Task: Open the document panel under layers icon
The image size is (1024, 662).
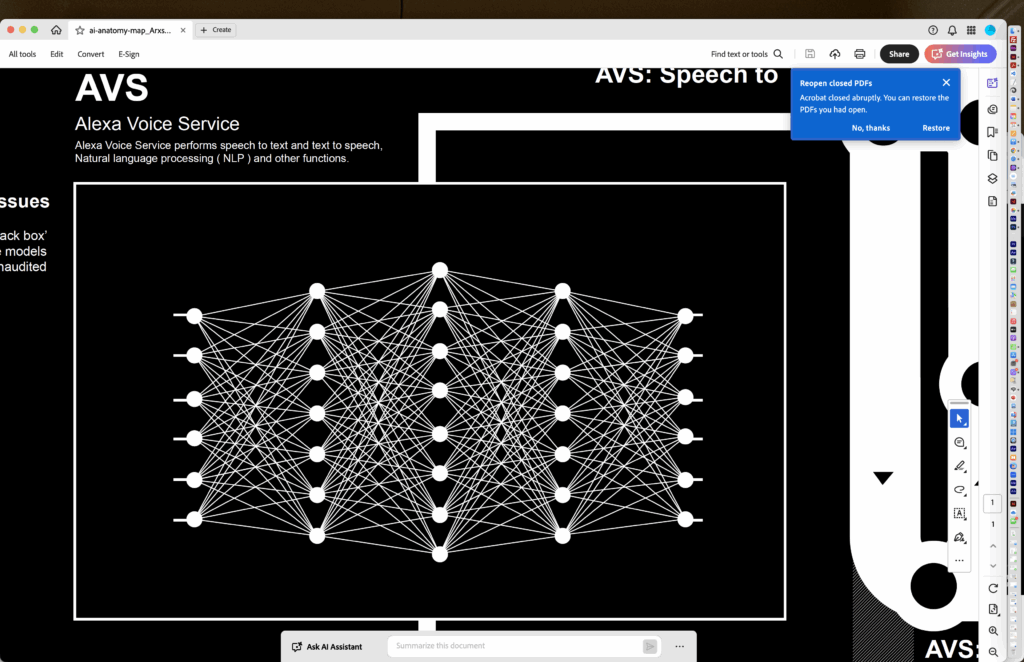Action: pos(993,201)
